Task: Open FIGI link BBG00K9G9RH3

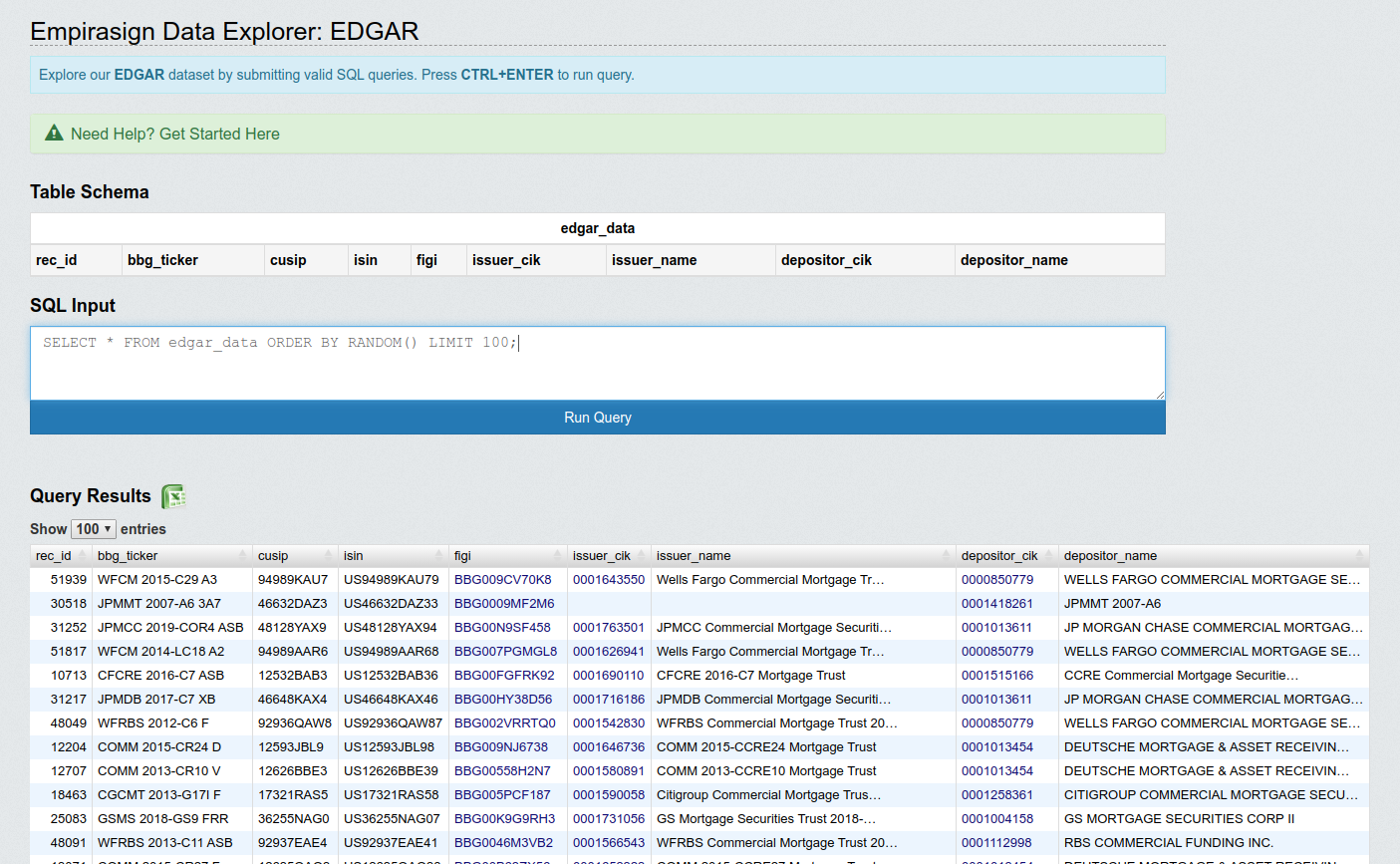Action: pyautogui.click(x=504, y=819)
